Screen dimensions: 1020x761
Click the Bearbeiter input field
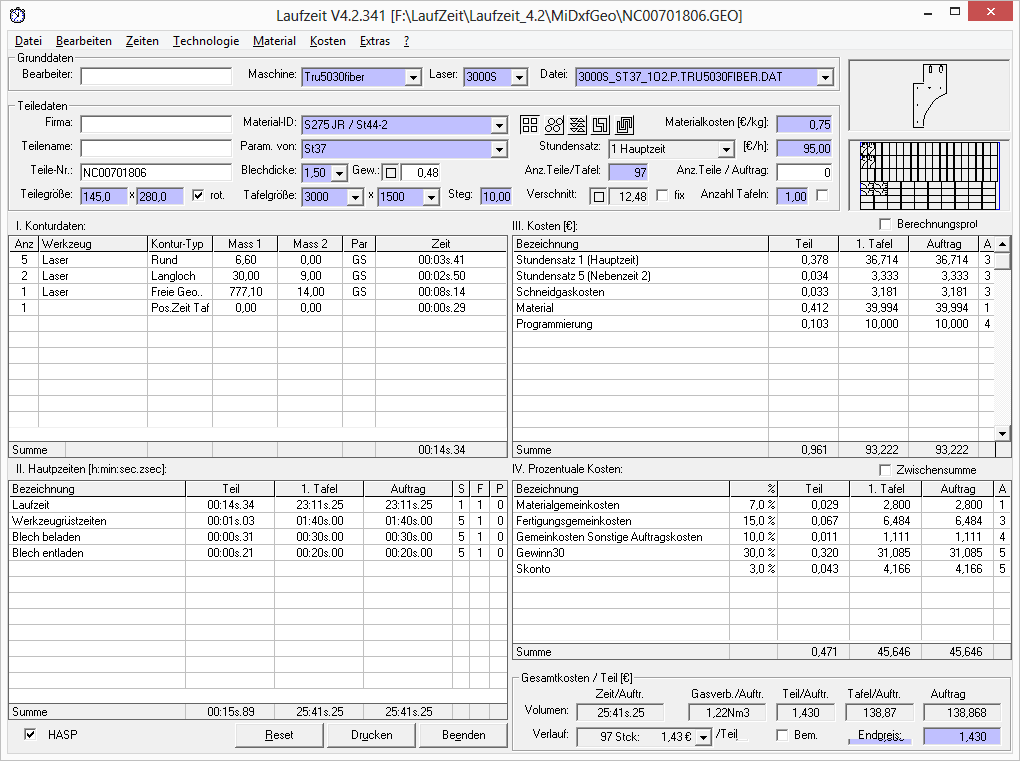tap(156, 76)
